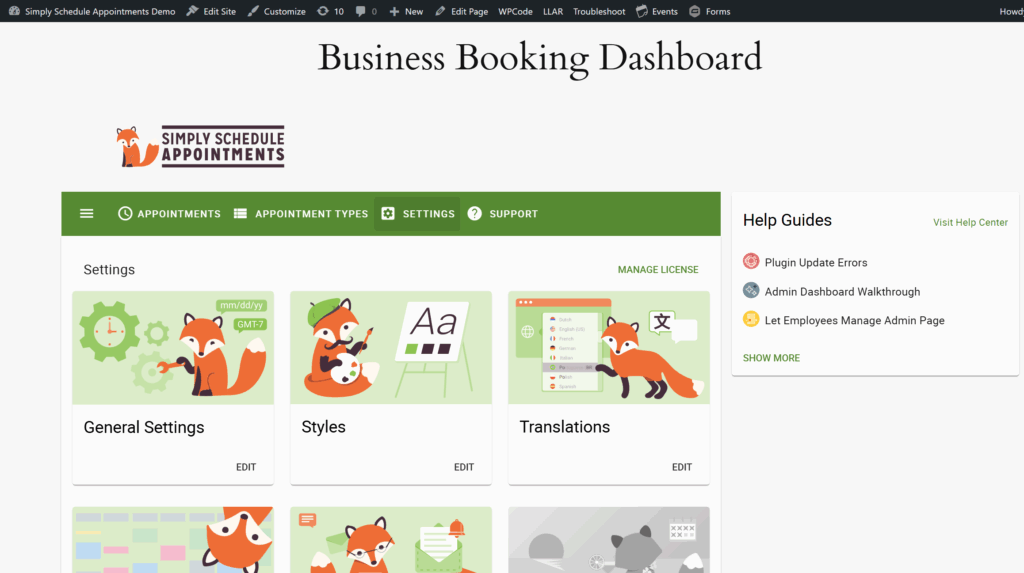Viewport: 1024px width, 573px height.
Task: Open WPCode in the admin bar
Action: tap(515, 11)
